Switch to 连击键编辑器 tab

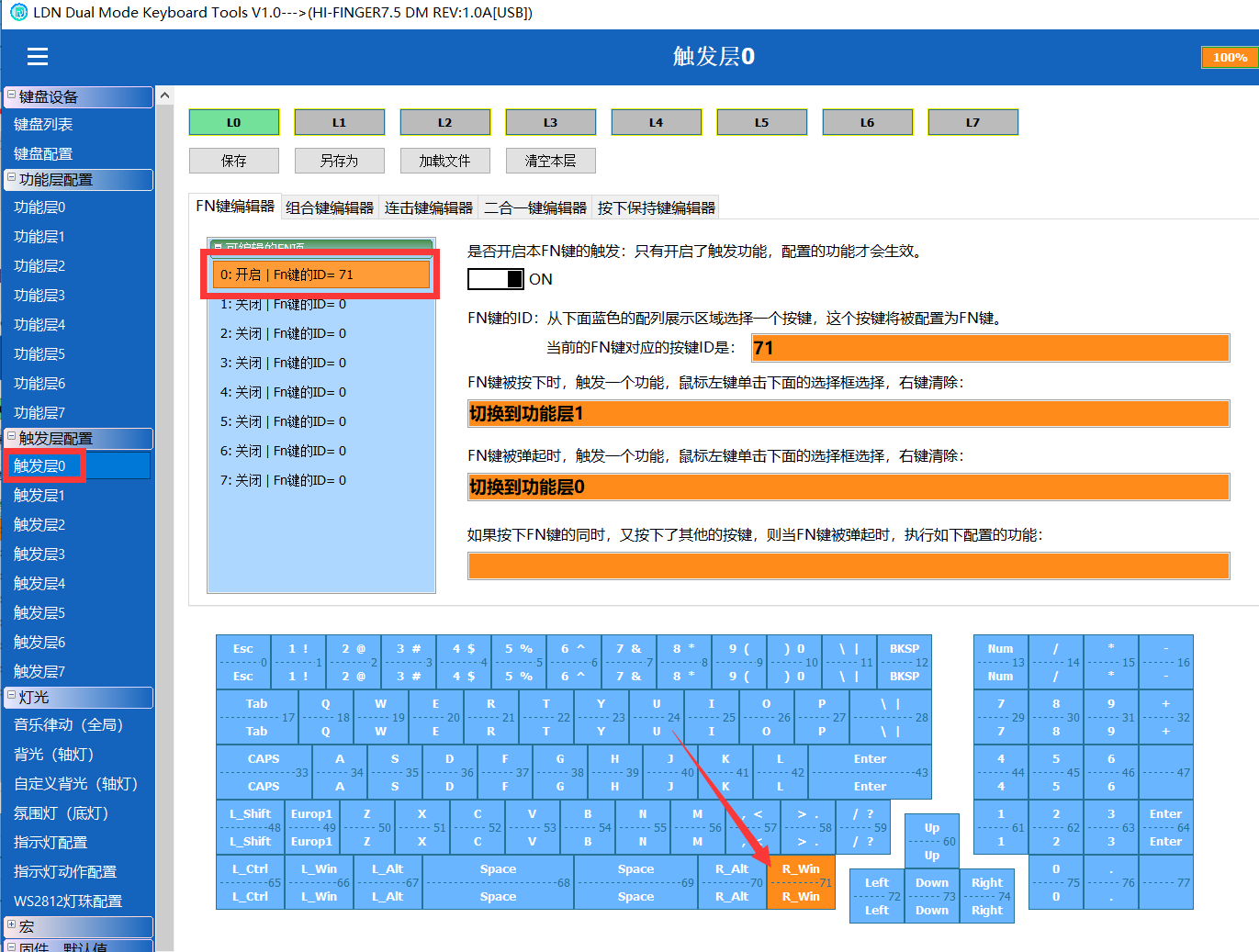coord(429,207)
